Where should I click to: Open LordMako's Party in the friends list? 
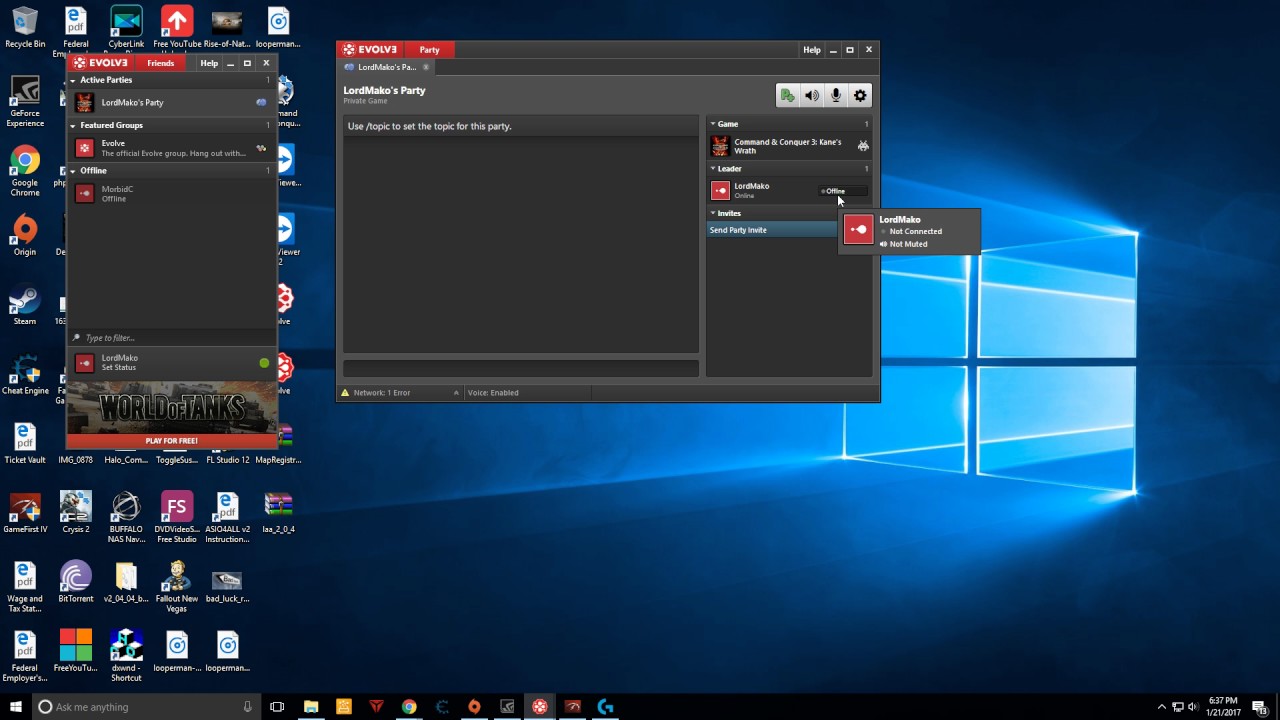[x=172, y=102]
